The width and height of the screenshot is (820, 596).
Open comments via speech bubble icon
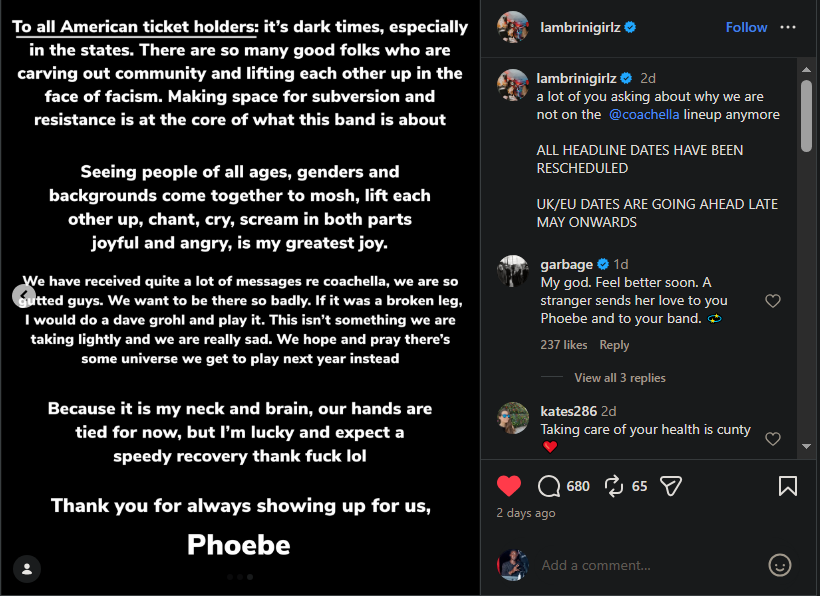click(x=549, y=486)
